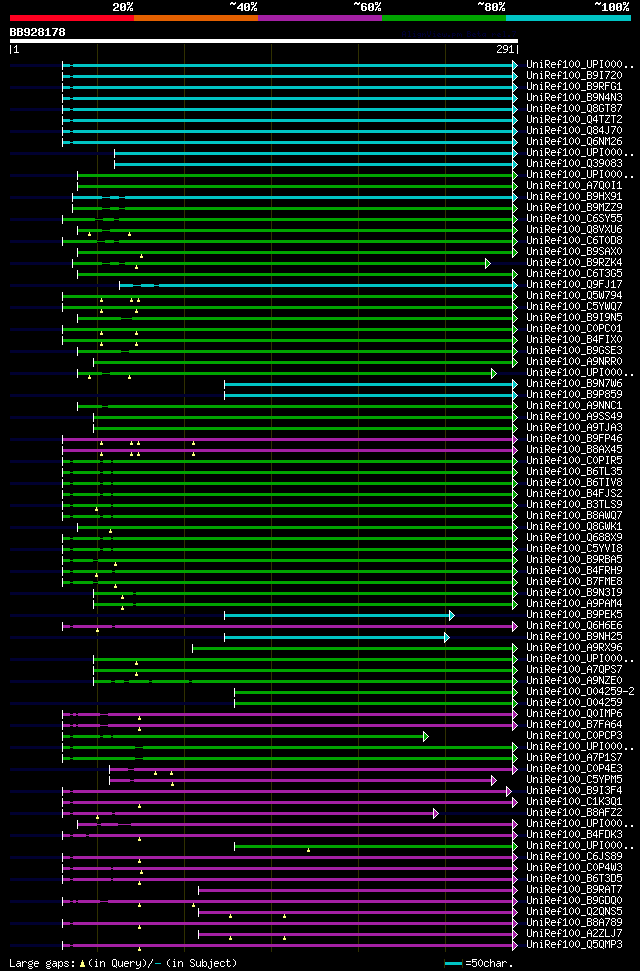Screen dimensions: 640x971
Task: Select the UniRef100_B9HX91 label
Action: pyautogui.click(x=574, y=197)
